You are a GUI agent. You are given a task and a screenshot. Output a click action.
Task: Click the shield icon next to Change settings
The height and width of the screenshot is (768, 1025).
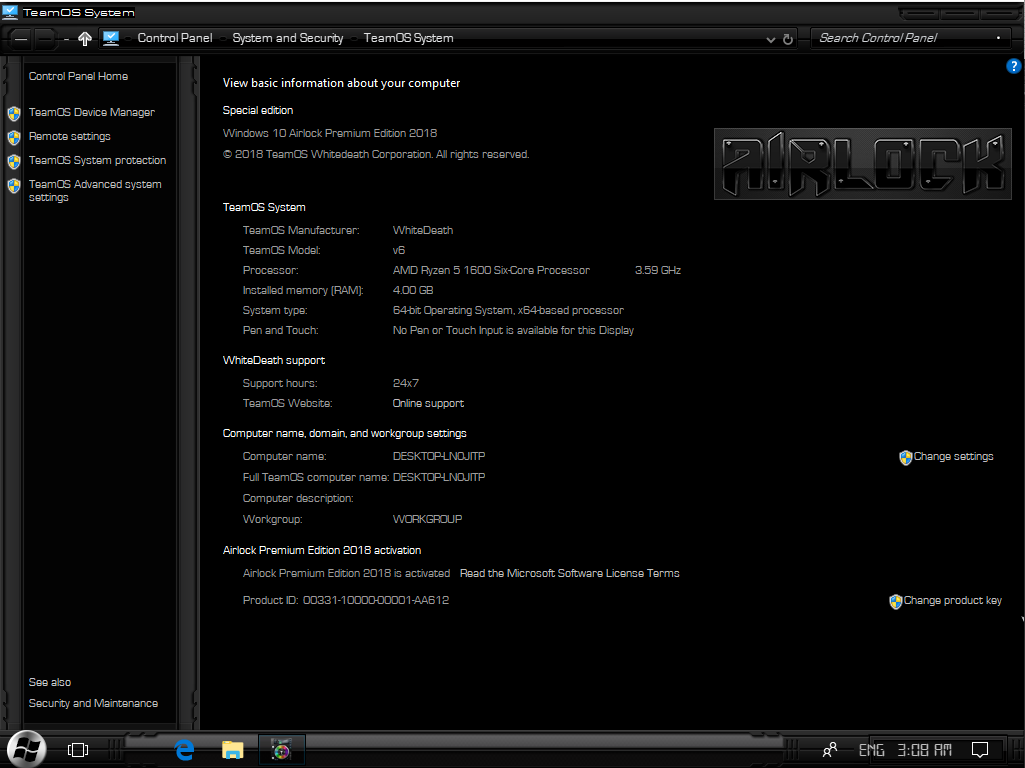click(x=905, y=458)
